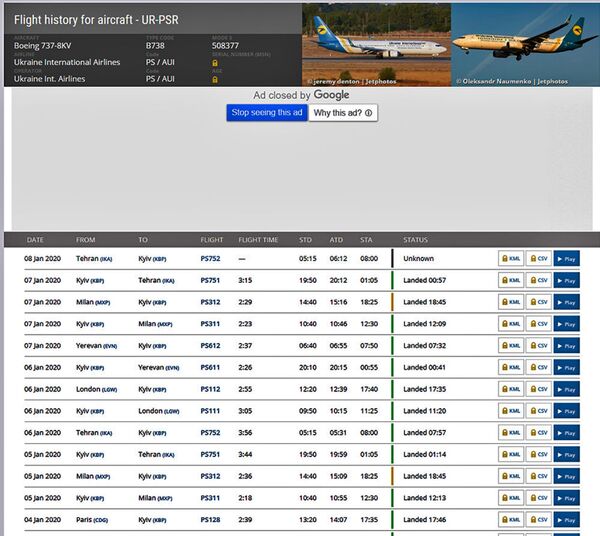Open flight PS312 link on 07 Jan
This screenshot has width=600, height=536.
pos(210,302)
